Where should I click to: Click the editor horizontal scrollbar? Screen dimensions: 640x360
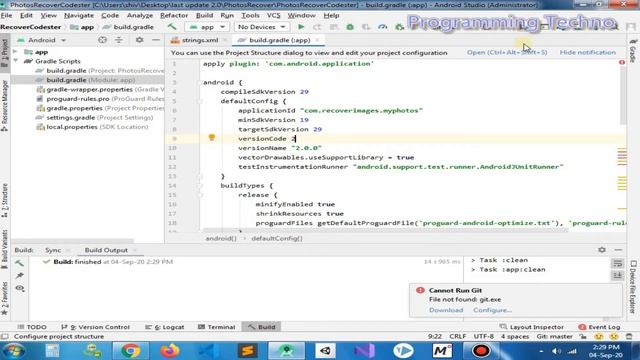385,231
